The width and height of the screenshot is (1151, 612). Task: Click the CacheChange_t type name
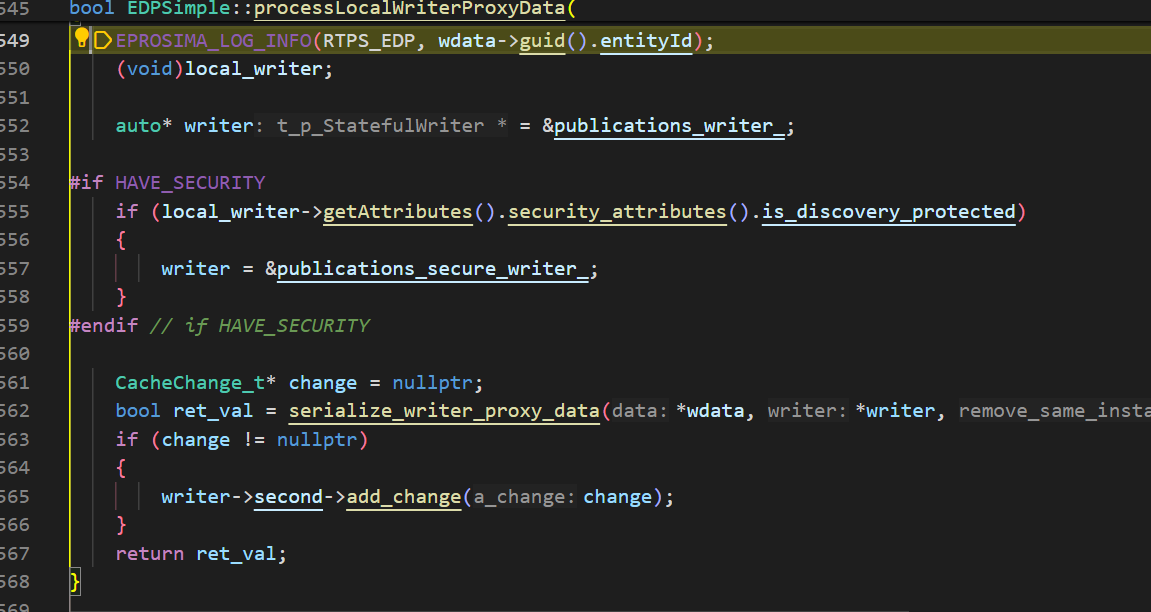[x=190, y=383]
